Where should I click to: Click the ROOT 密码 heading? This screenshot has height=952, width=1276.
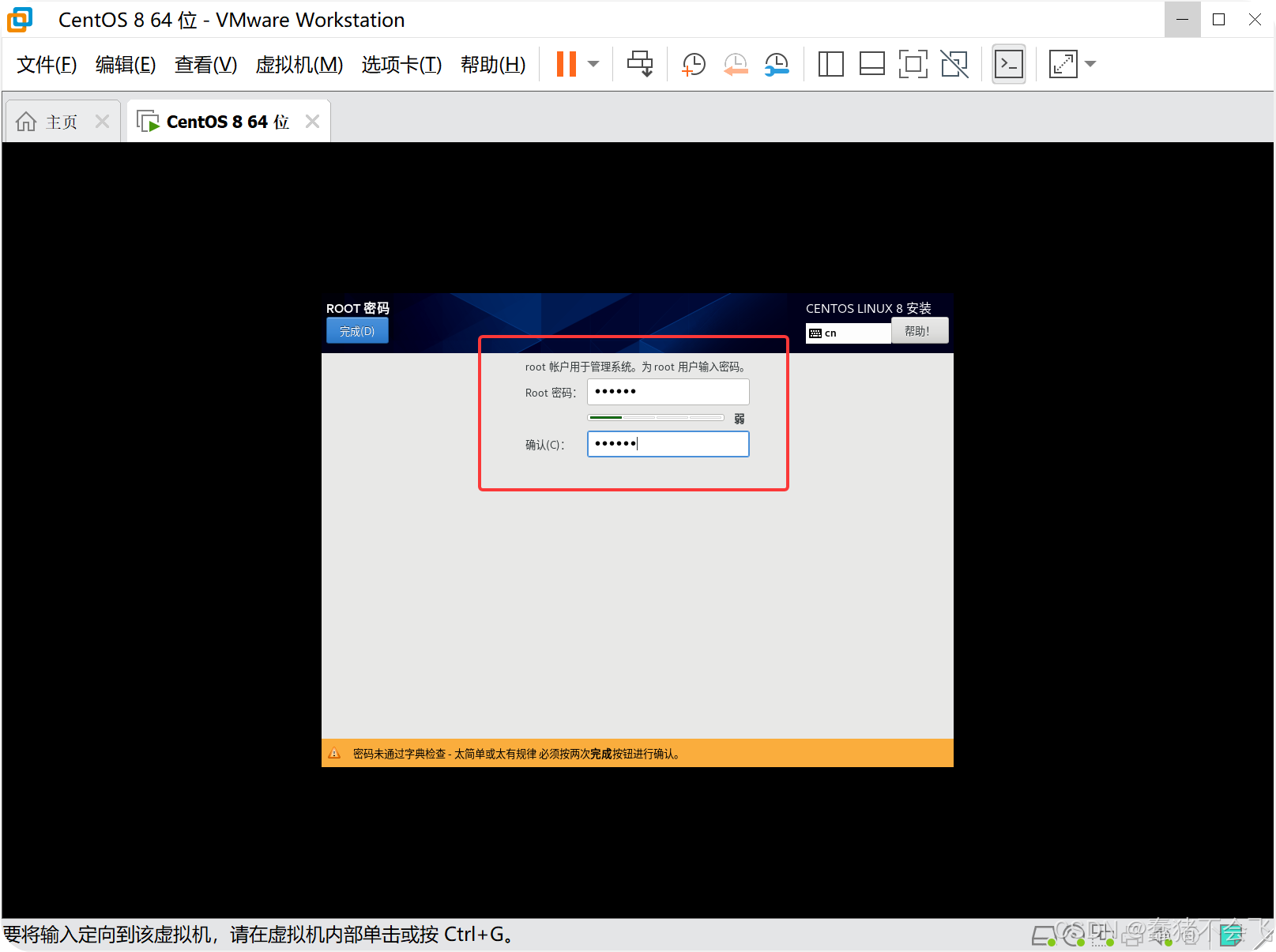click(358, 308)
